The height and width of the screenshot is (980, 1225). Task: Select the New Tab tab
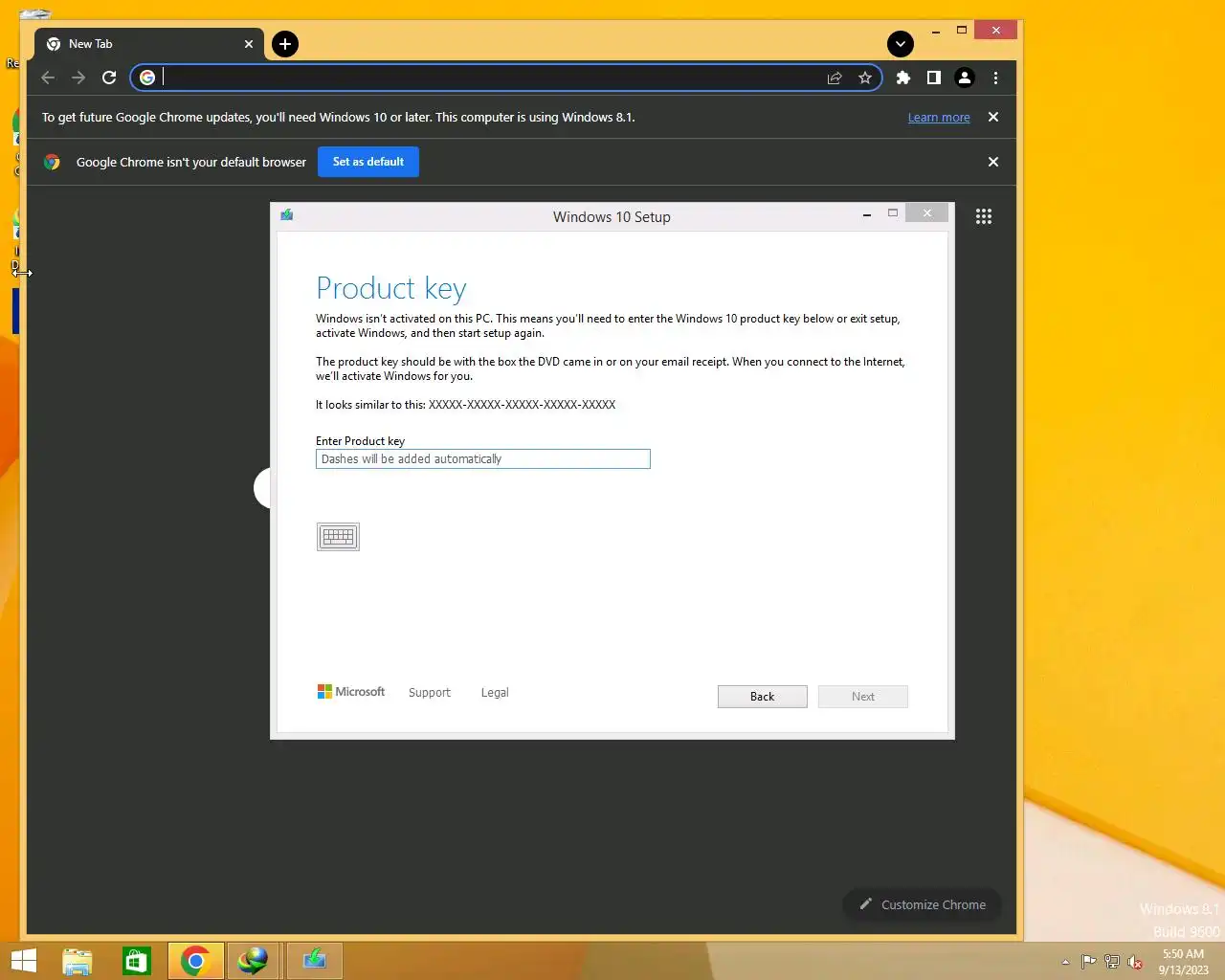point(148,44)
